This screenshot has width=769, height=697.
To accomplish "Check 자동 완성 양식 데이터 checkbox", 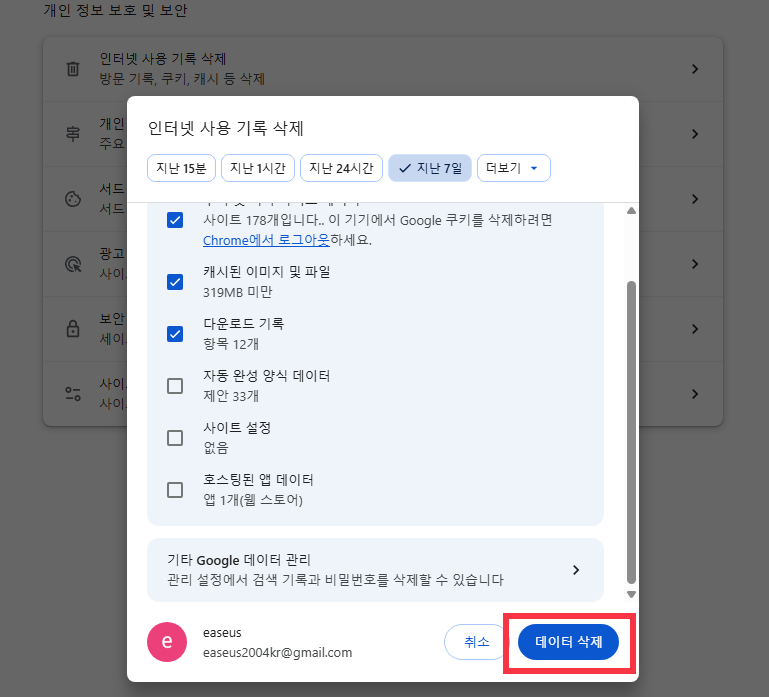I will (175, 386).
